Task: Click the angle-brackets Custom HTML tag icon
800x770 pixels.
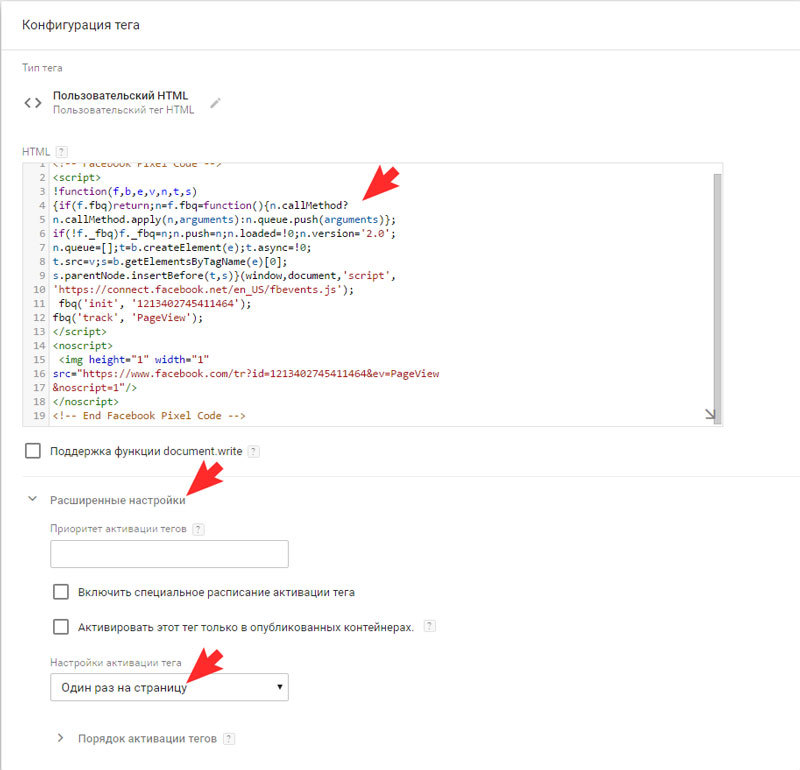Action: pyautogui.click(x=33, y=103)
